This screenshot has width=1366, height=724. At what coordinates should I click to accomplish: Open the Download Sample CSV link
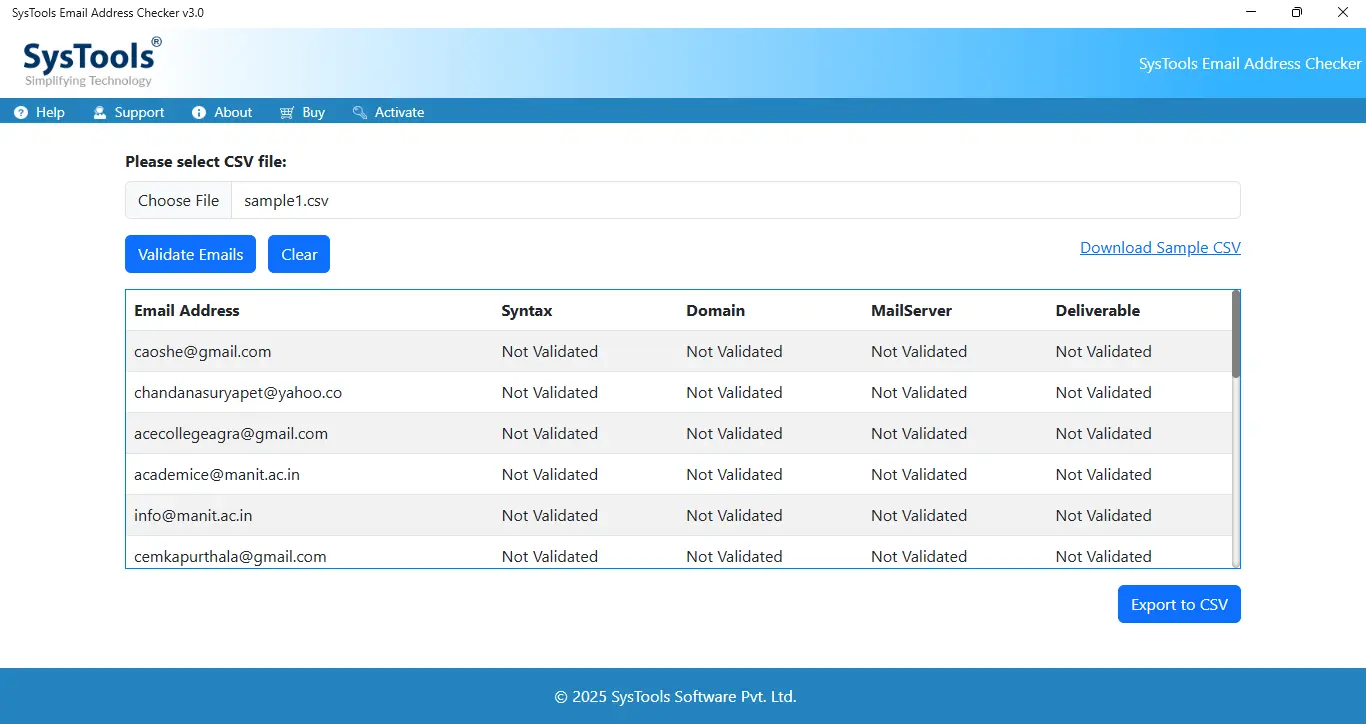pyautogui.click(x=1160, y=248)
